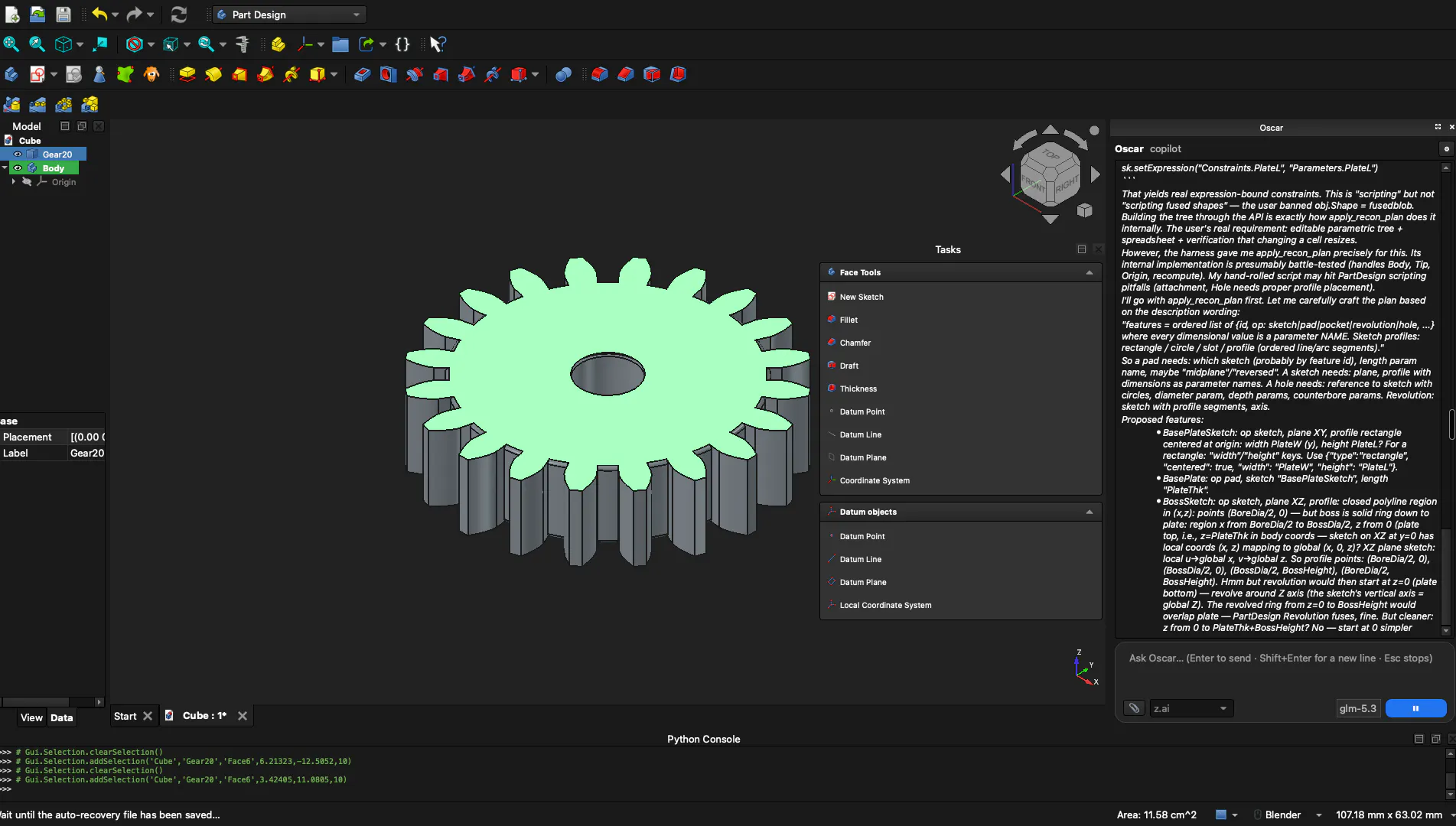The image size is (1456, 826).
Task: Toggle visibility eye of Gear20
Action: pos(18,154)
